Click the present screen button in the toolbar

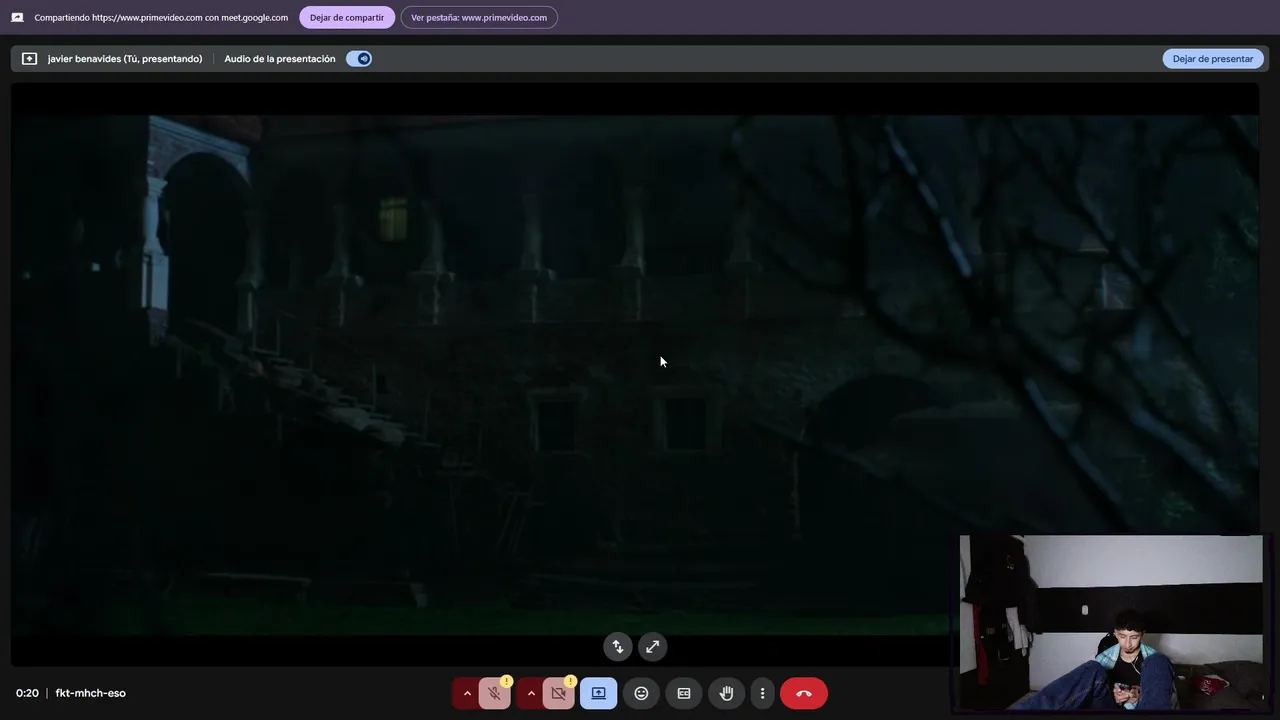[x=598, y=693]
